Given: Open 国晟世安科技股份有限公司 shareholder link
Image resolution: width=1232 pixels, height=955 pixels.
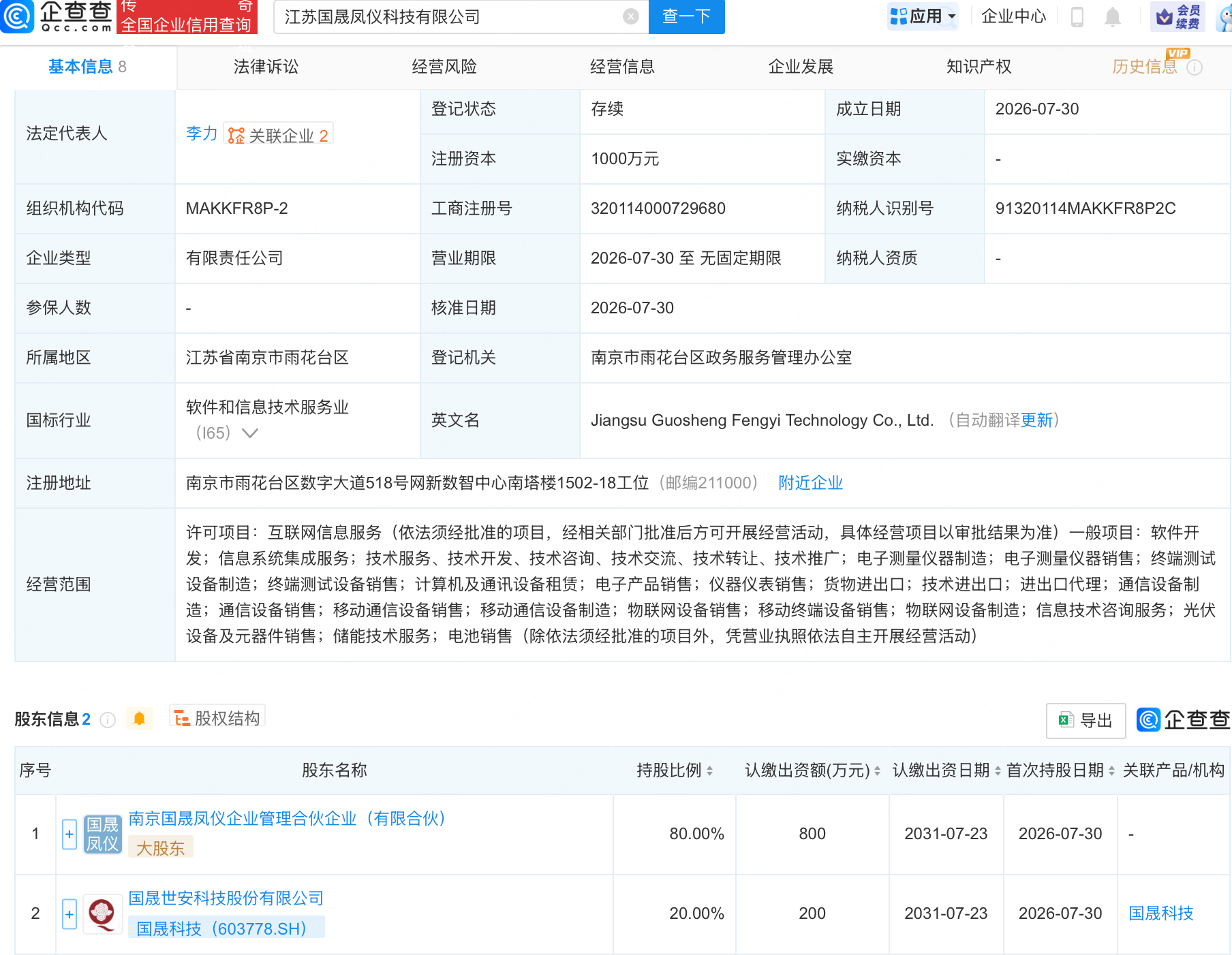Looking at the screenshot, I should click(226, 898).
